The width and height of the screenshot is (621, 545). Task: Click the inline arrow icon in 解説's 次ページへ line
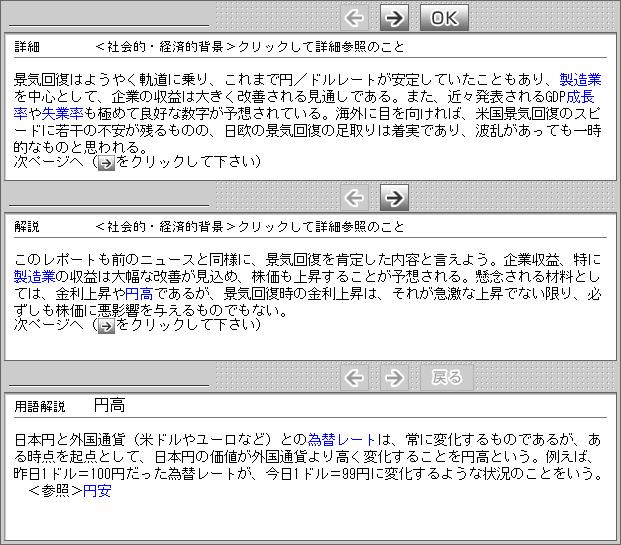[x=106, y=326]
